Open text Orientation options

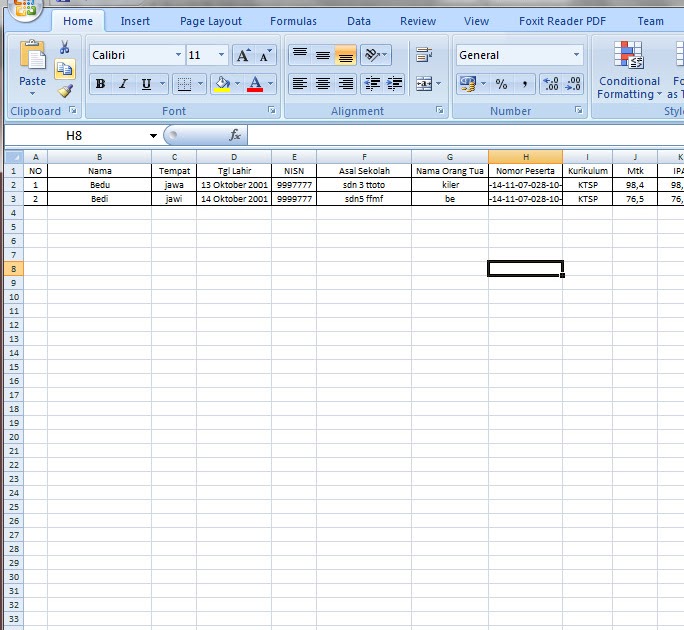(x=376, y=55)
